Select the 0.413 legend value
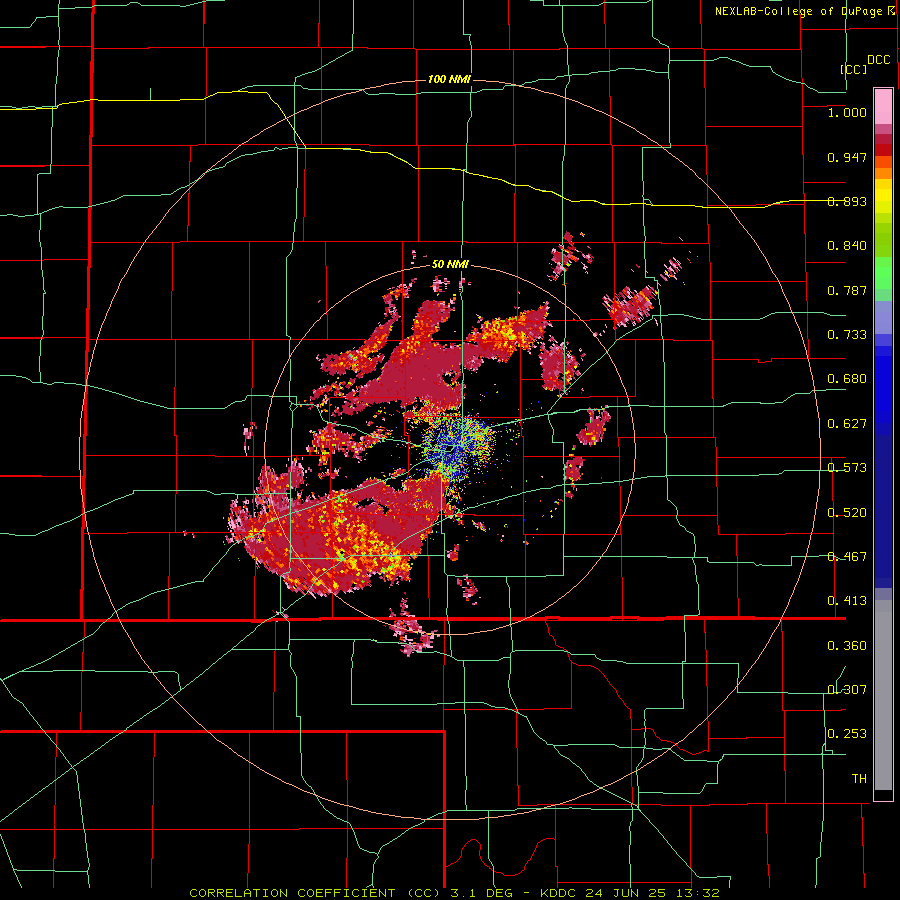The height and width of the screenshot is (900, 900). coord(847,601)
